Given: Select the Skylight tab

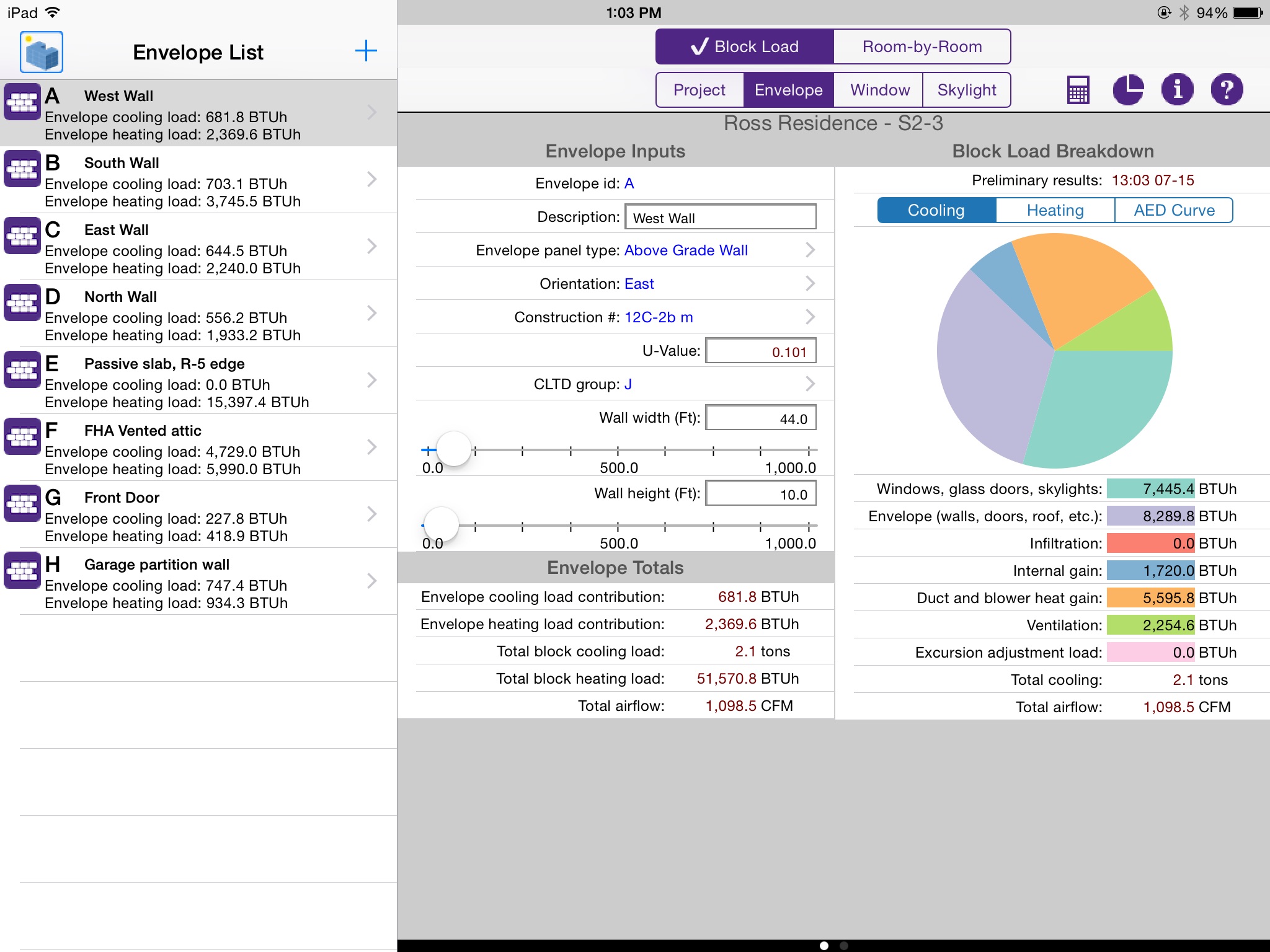Looking at the screenshot, I should pos(966,89).
